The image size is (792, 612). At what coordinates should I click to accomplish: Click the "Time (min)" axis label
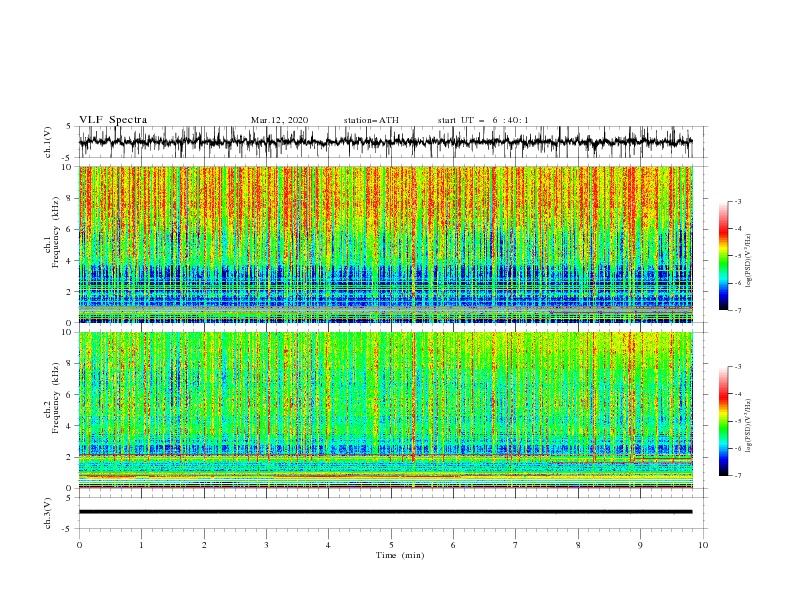click(x=400, y=555)
